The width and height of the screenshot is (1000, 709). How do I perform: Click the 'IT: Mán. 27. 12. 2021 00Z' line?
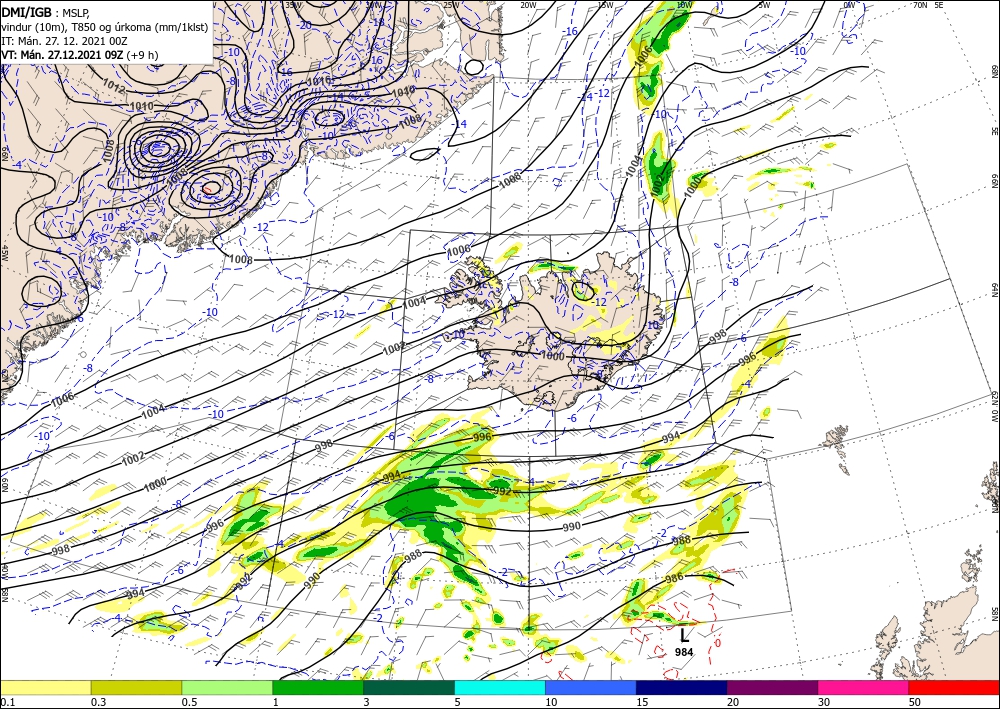64,41
